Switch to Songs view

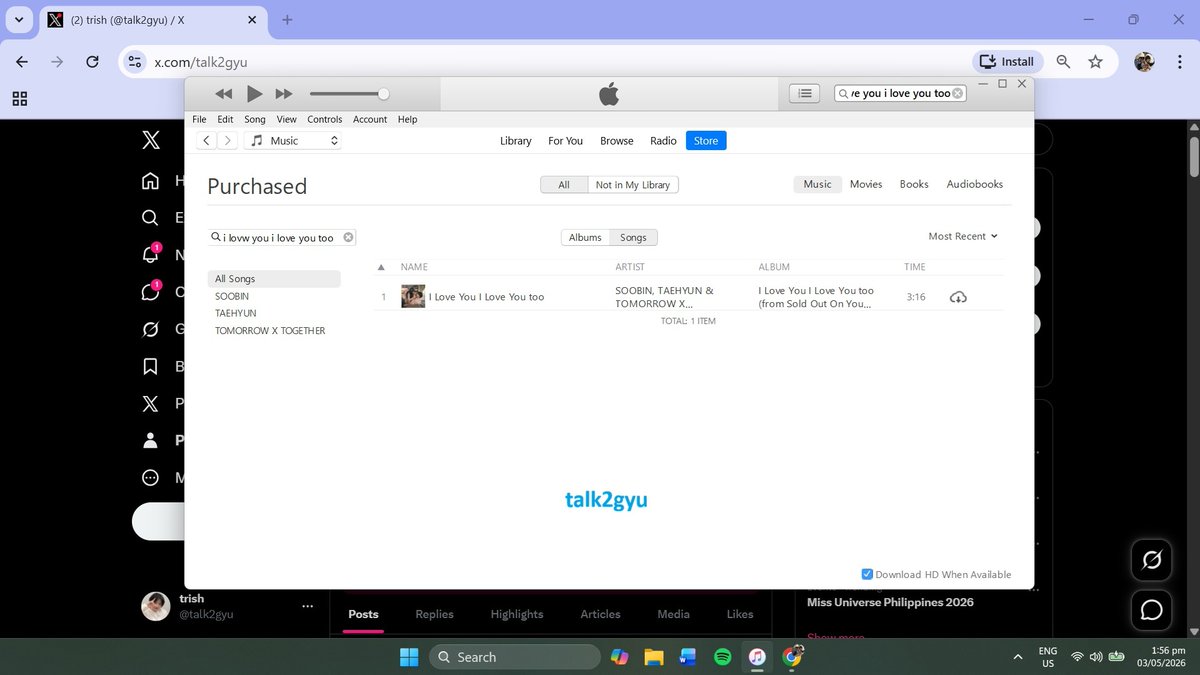(x=633, y=238)
